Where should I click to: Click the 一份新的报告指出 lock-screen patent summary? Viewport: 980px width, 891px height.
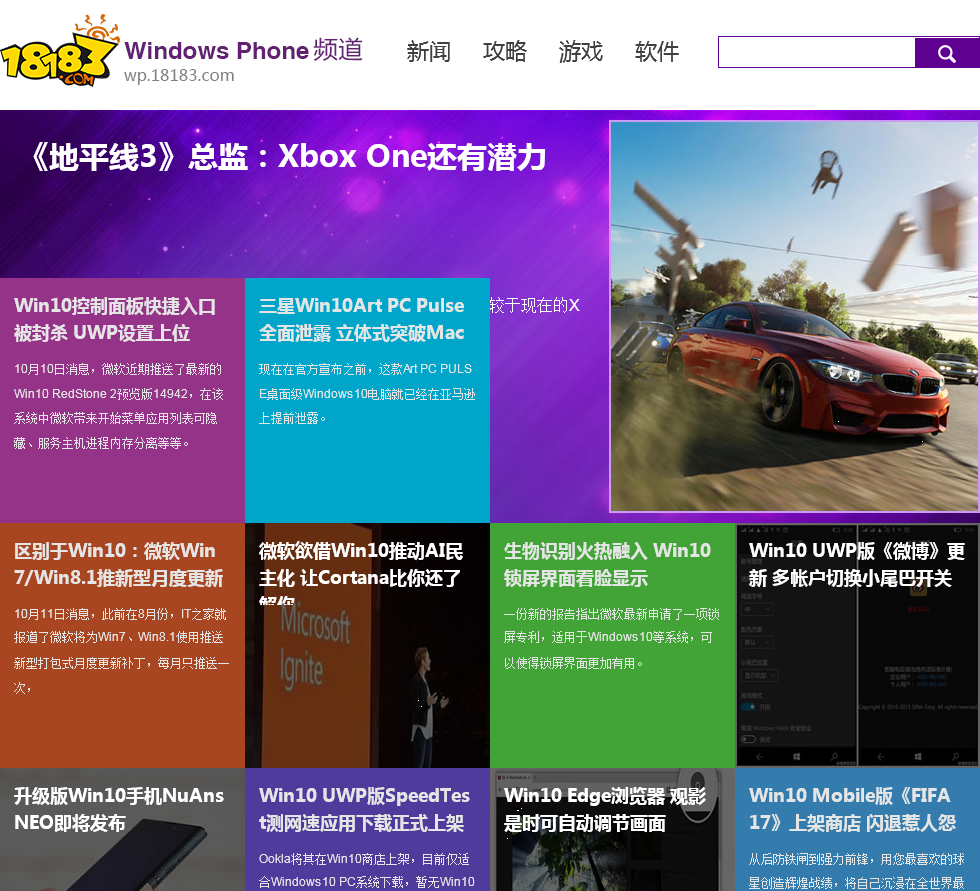(612, 639)
